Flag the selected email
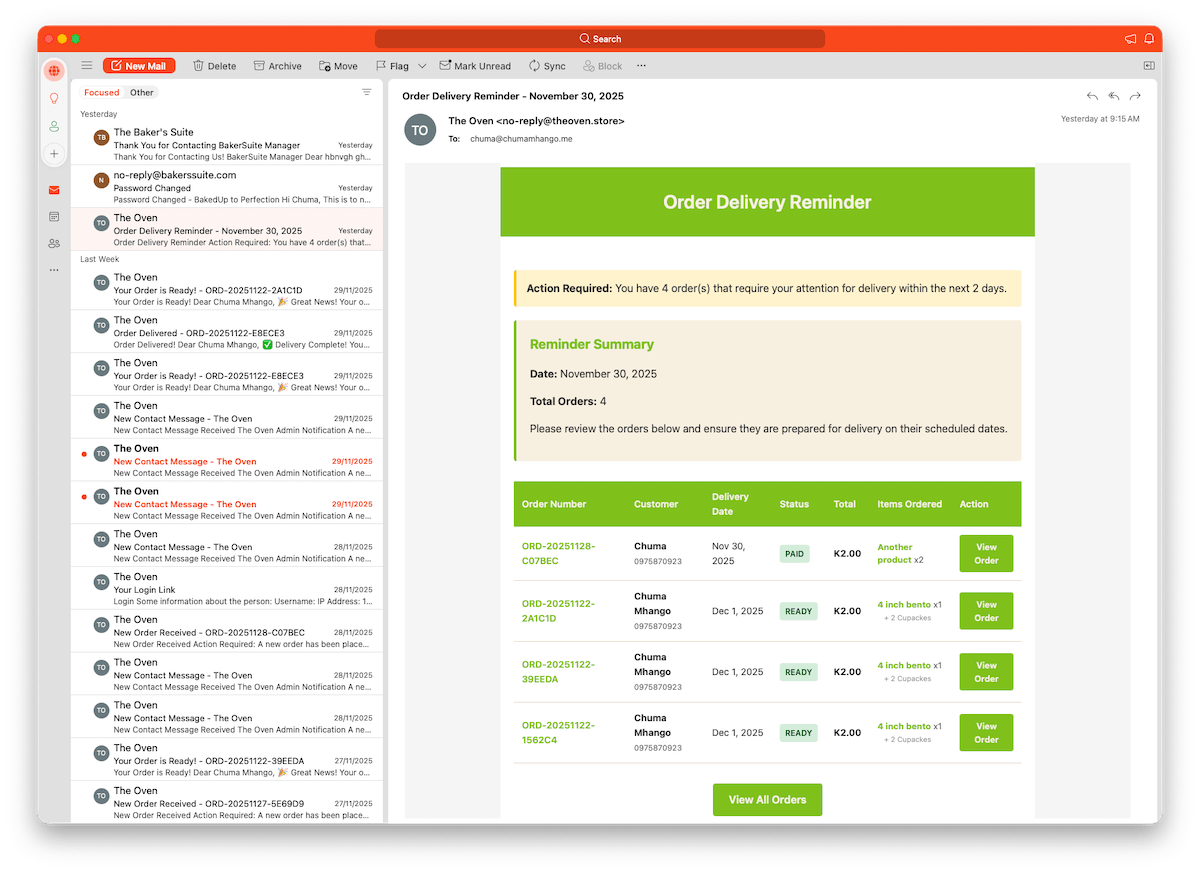Image resolution: width=1200 pixels, height=873 pixels. (x=392, y=66)
